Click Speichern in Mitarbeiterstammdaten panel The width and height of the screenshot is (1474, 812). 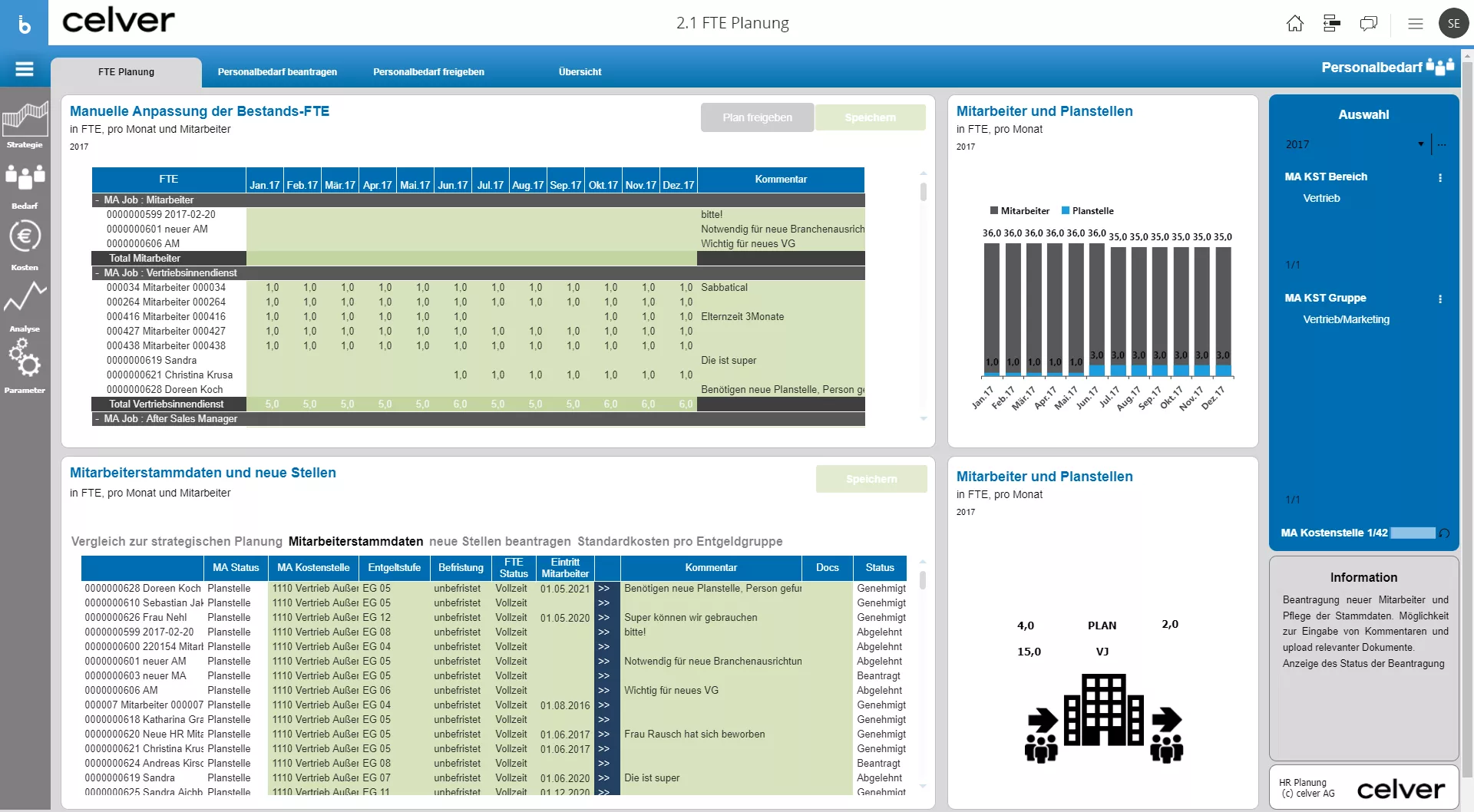pos(871,479)
